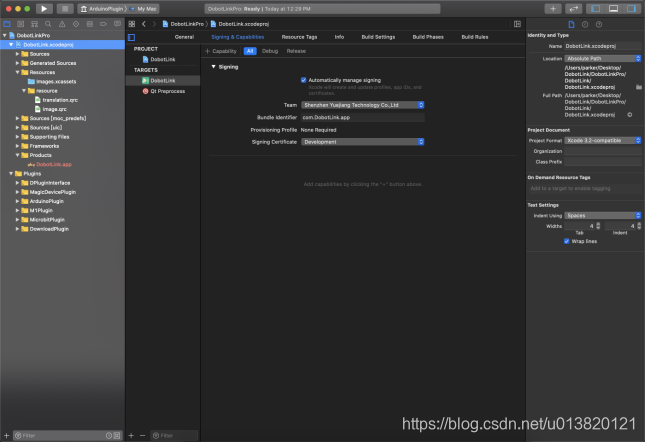Screen dimensions: 645x443
Task: Reveal full path in Finder arrow
Action: tap(630, 115)
